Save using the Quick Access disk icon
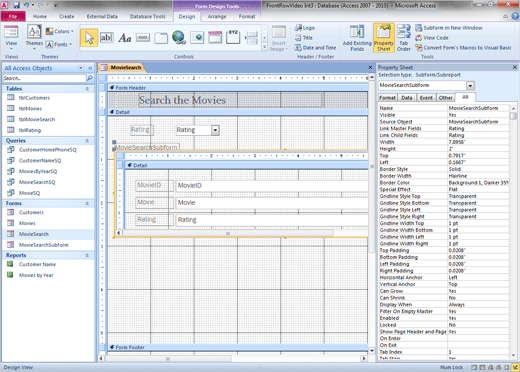The height and width of the screenshot is (372, 520). [17, 5]
